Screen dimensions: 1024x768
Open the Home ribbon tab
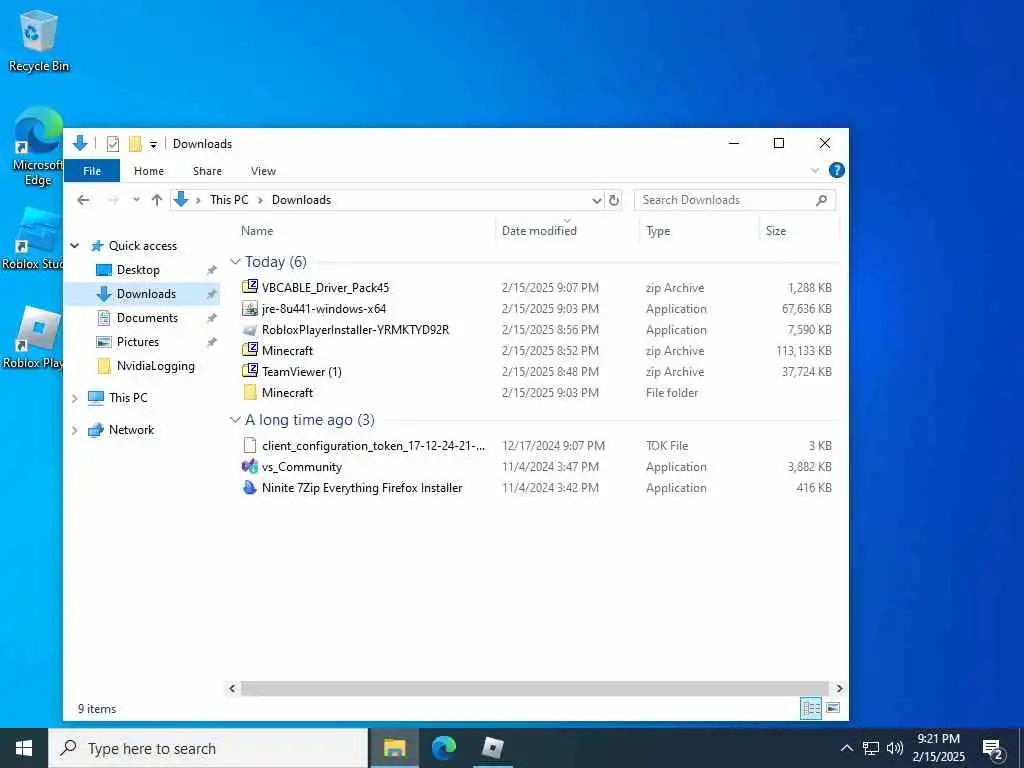(x=149, y=171)
